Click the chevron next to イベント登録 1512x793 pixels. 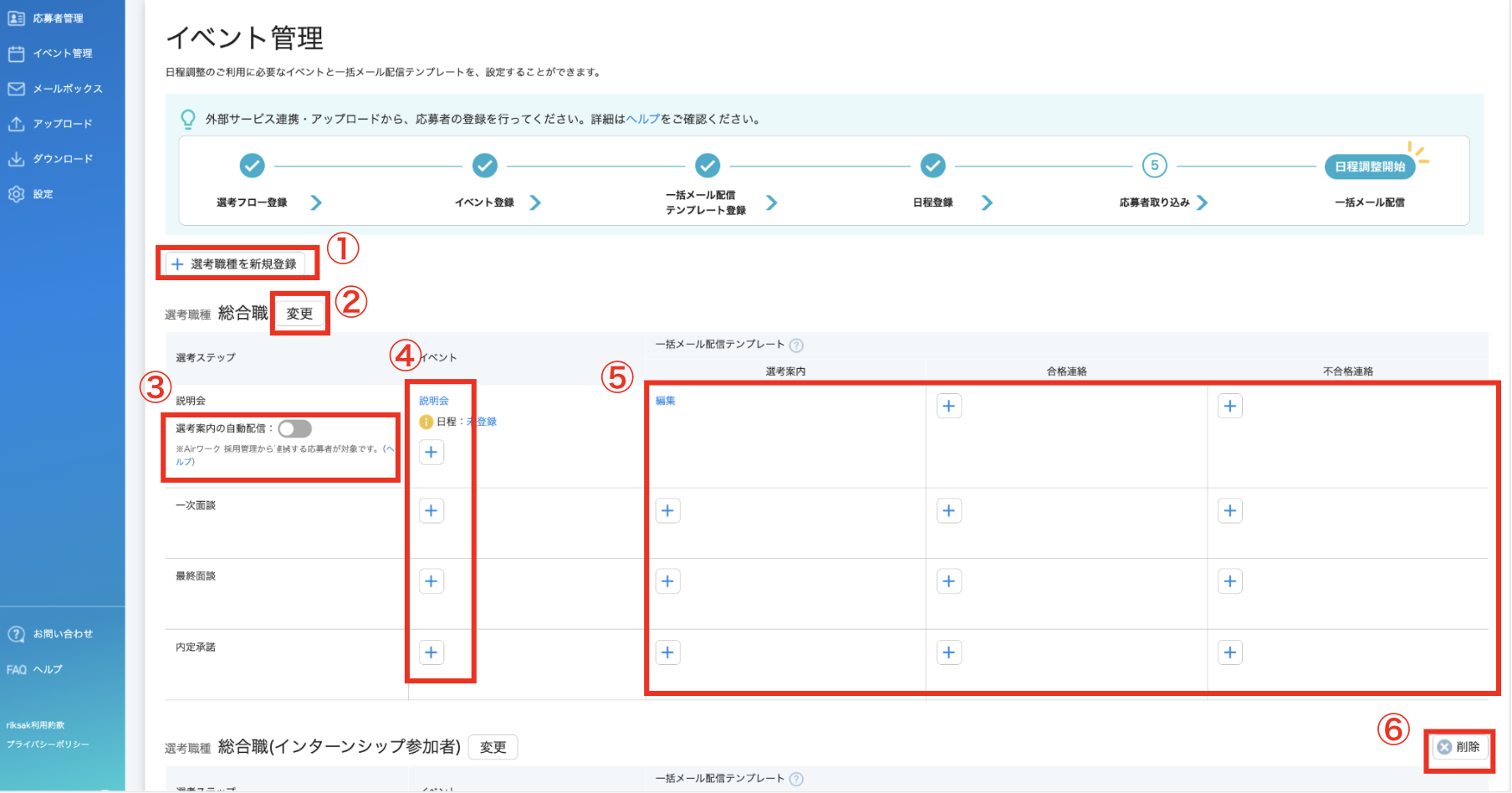pyautogui.click(x=535, y=202)
